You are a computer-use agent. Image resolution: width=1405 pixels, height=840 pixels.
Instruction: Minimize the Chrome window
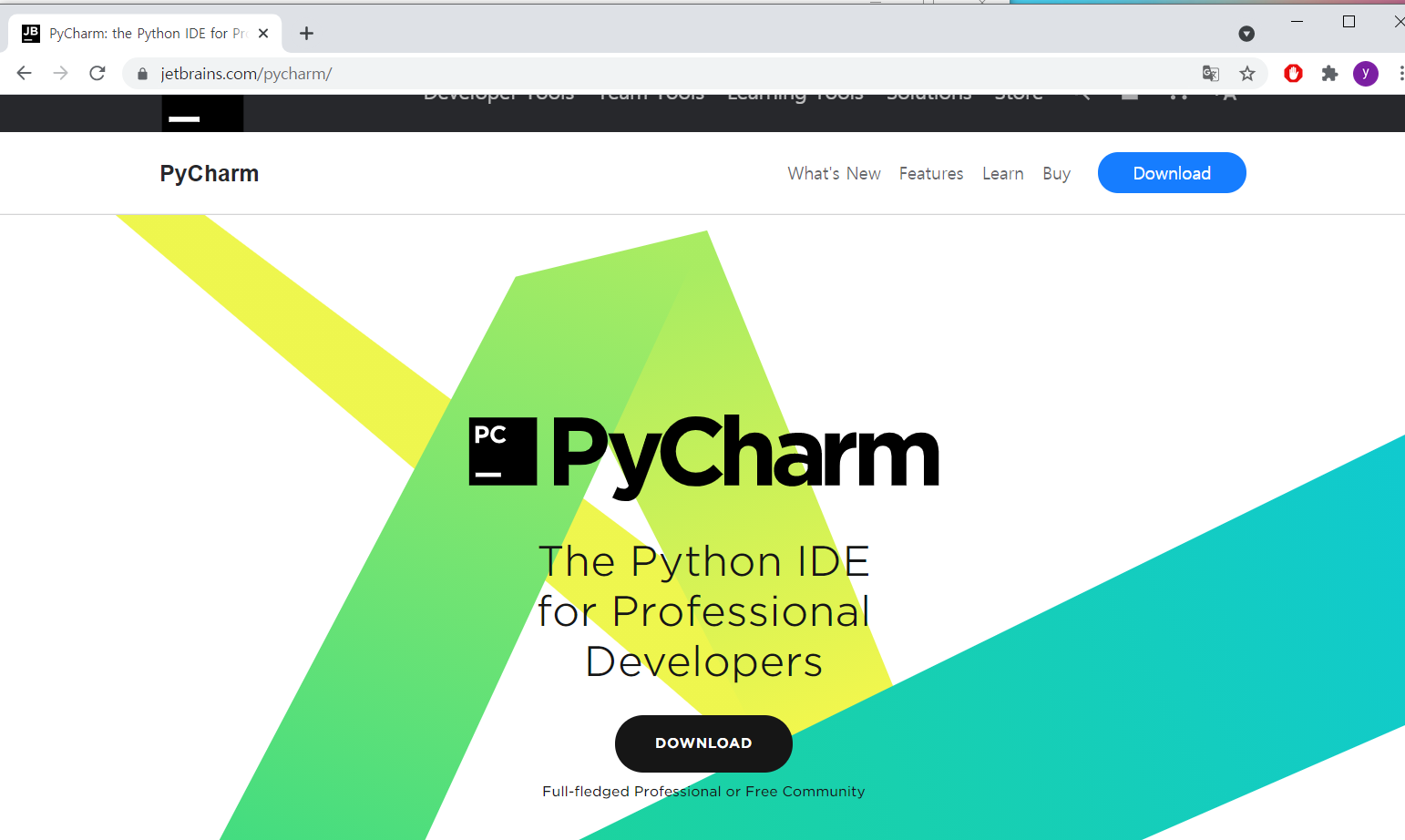[x=1297, y=21]
